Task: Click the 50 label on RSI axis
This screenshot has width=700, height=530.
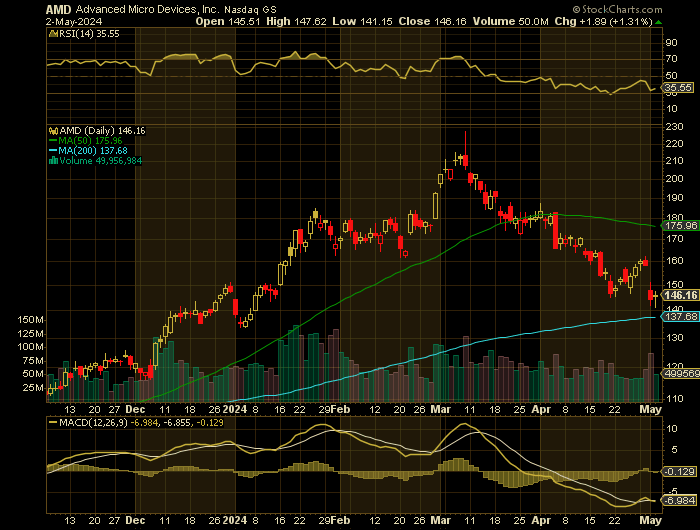Action: tap(671, 76)
